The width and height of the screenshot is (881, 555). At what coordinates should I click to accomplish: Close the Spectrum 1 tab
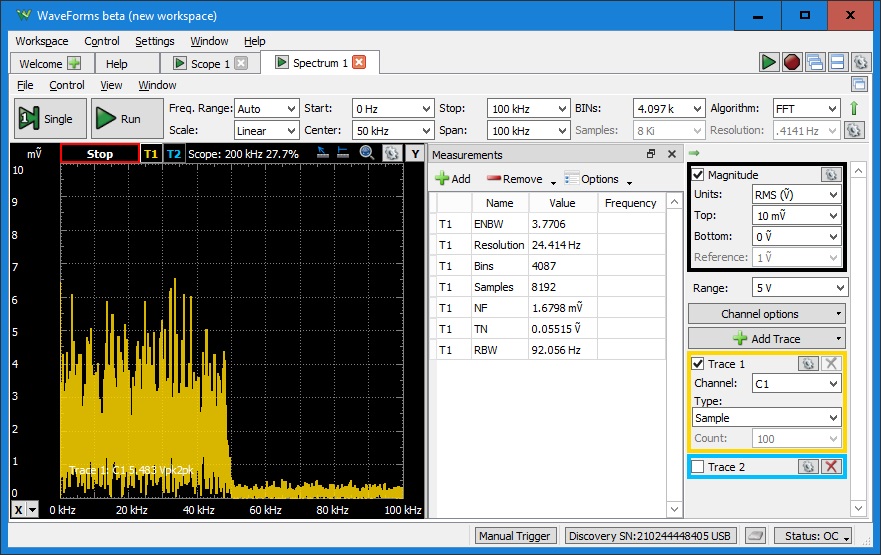pyautogui.click(x=359, y=63)
